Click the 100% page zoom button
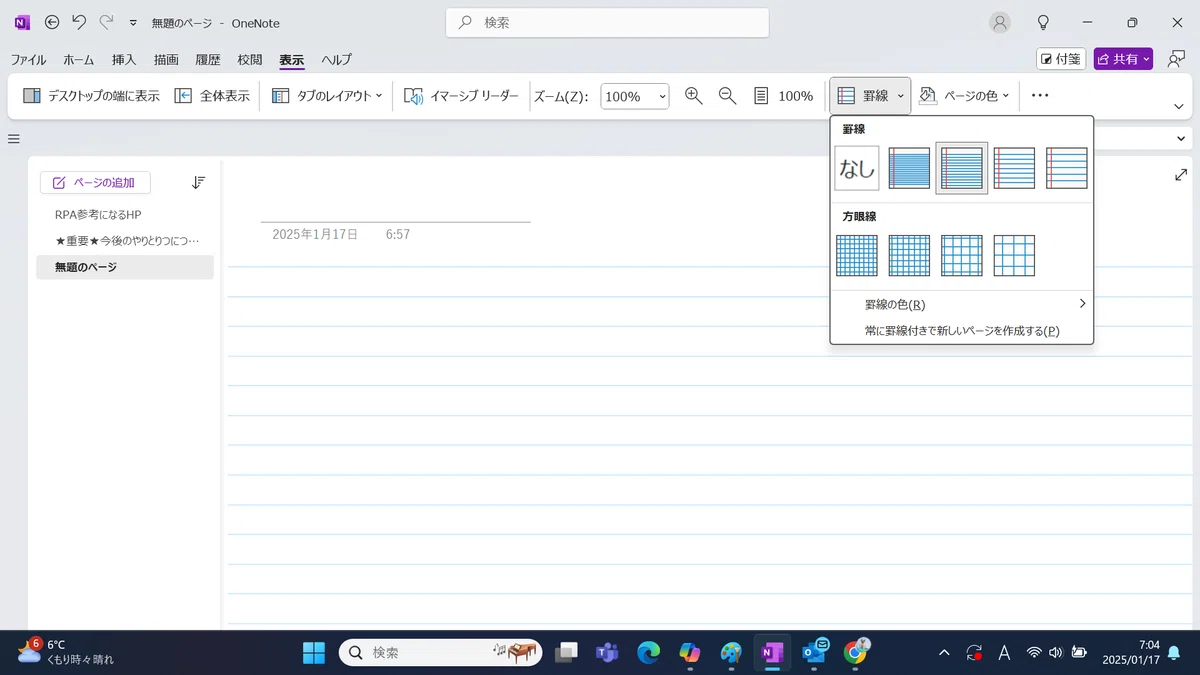 783,96
